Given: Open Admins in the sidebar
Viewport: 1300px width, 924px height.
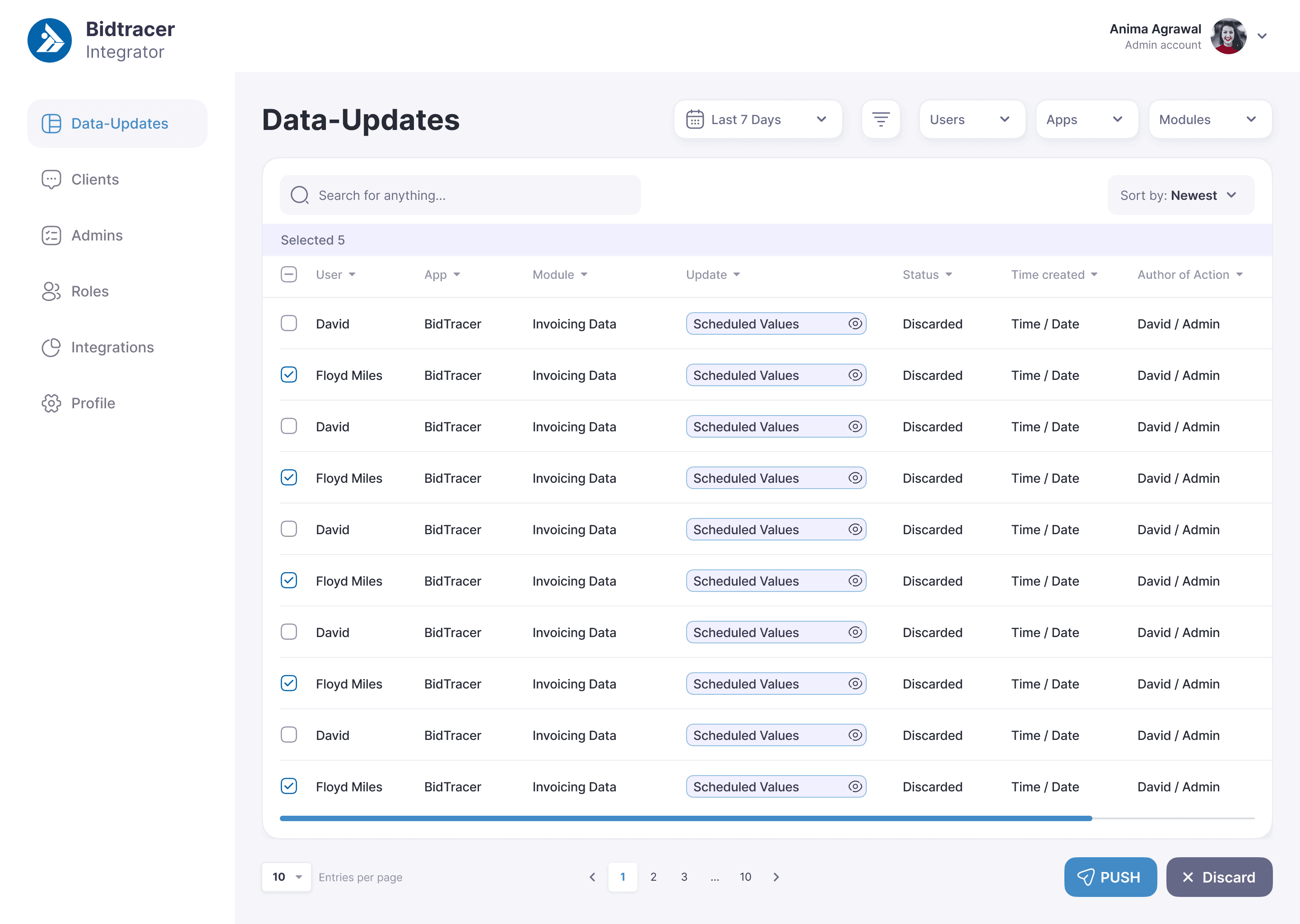Looking at the screenshot, I should tap(117, 236).
